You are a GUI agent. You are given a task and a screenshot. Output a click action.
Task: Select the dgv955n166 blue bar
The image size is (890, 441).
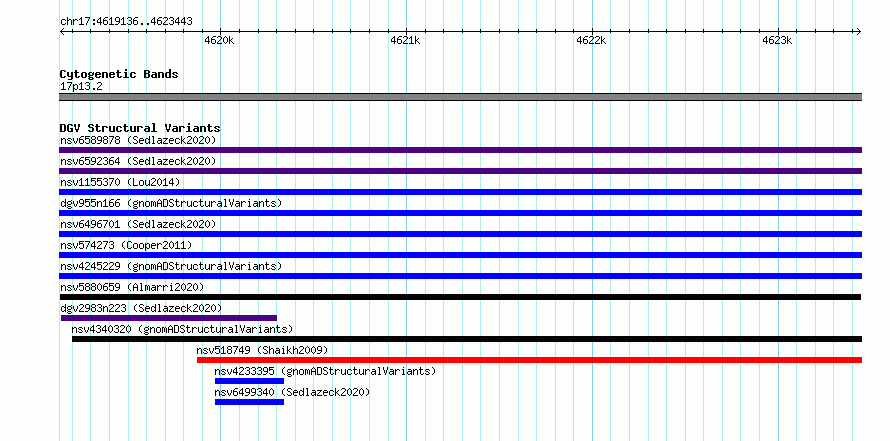[460, 213]
